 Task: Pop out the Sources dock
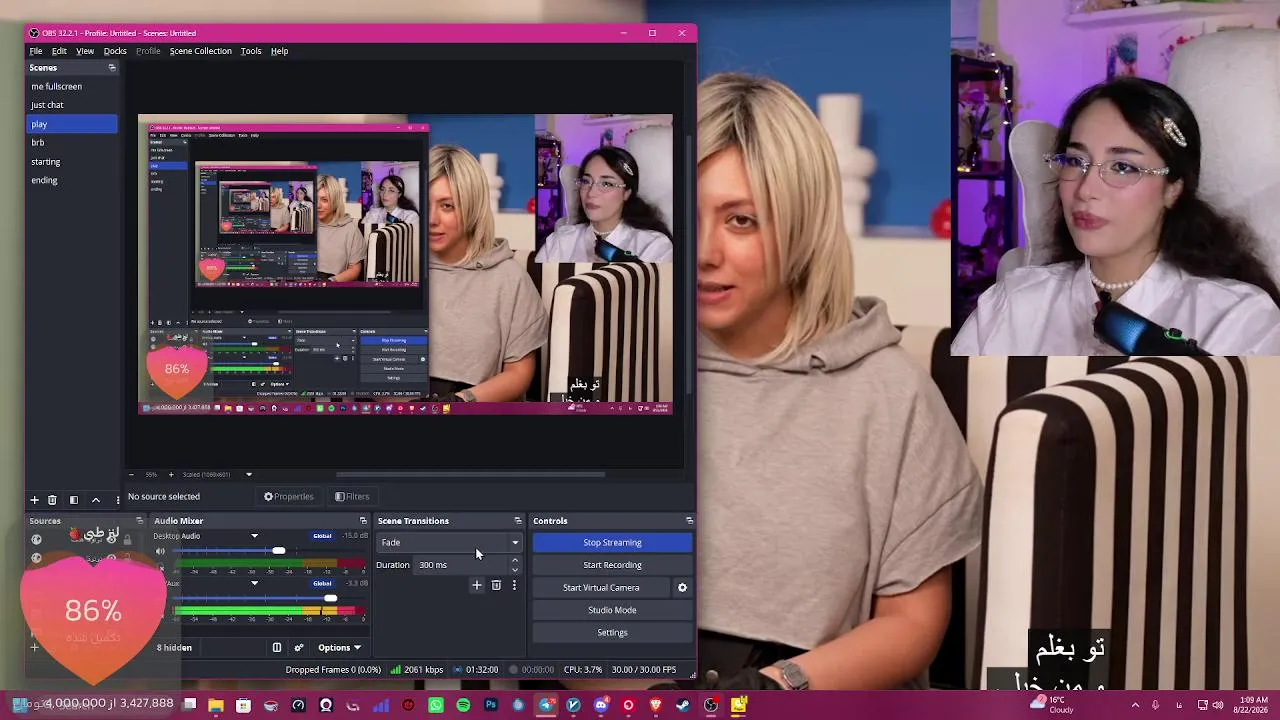[139, 521]
